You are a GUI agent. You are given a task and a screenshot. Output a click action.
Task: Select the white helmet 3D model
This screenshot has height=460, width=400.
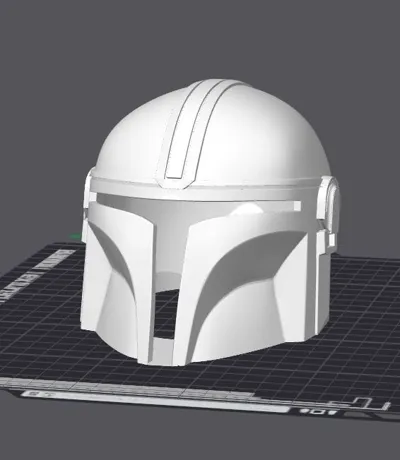tap(210, 222)
